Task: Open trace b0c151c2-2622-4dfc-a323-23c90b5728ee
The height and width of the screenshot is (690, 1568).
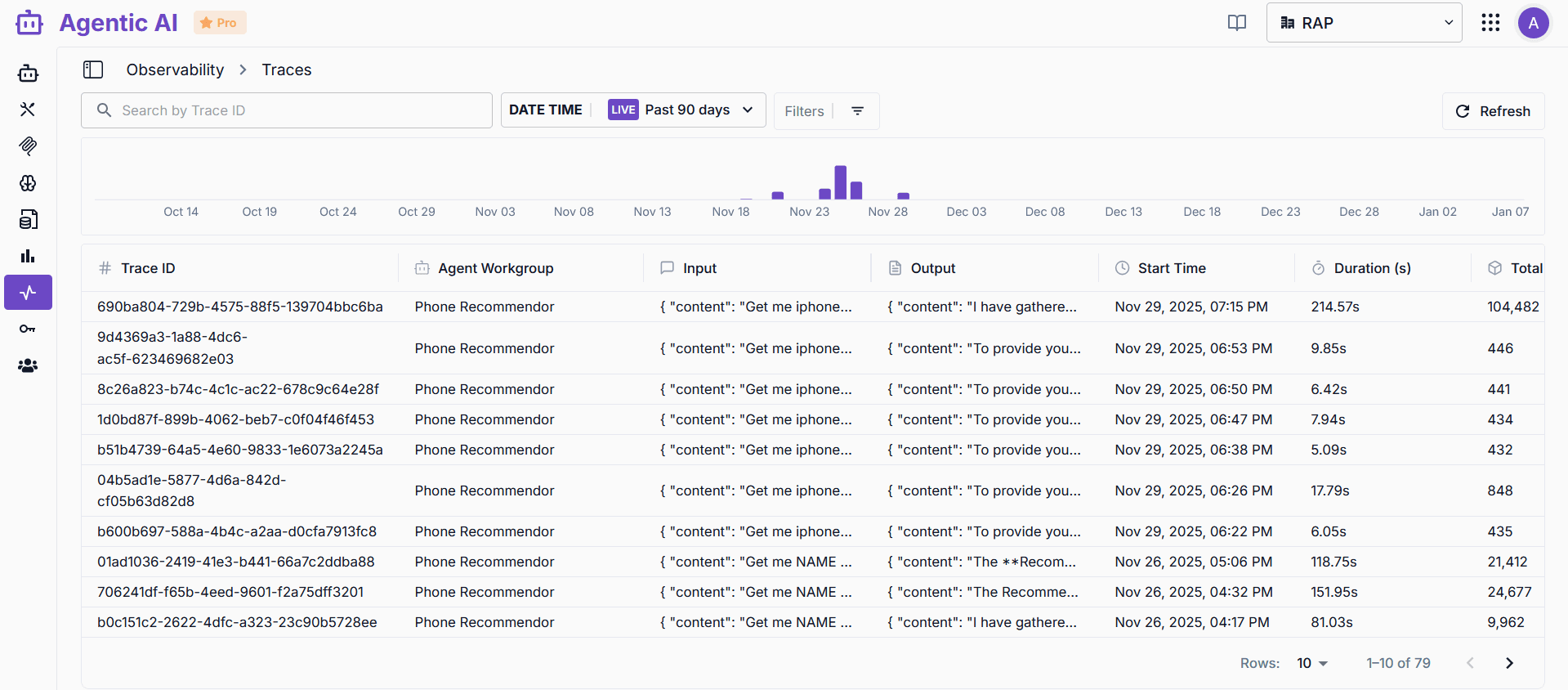Action: (237, 622)
